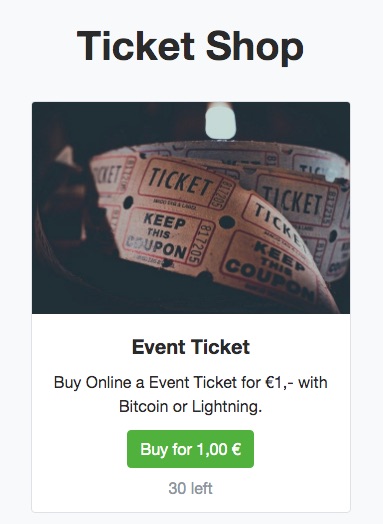Click the word Shop in the heading
This screenshot has height=524, width=383.
pyautogui.click(x=255, y=46)
